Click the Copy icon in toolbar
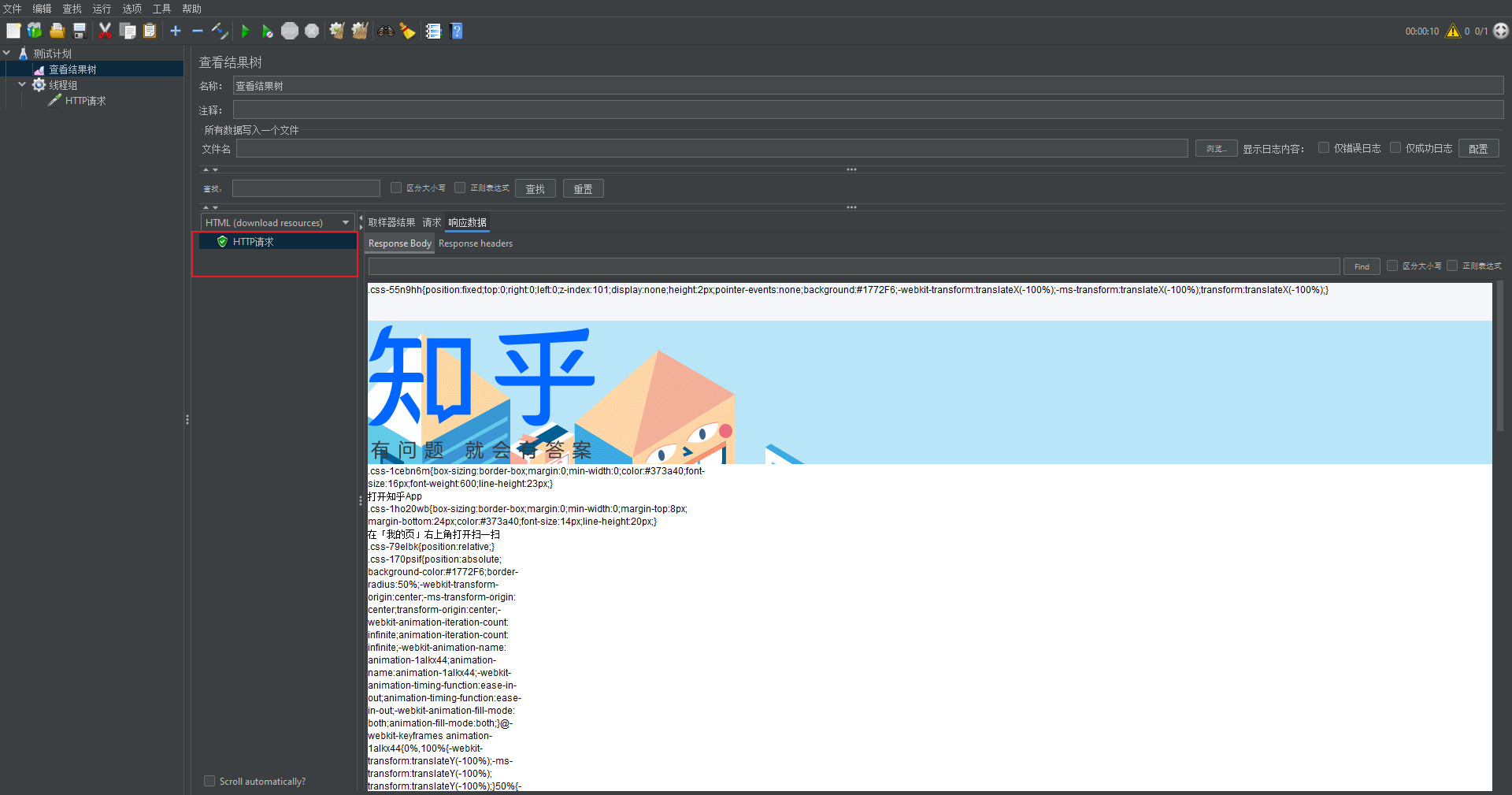 click(128, 31)
